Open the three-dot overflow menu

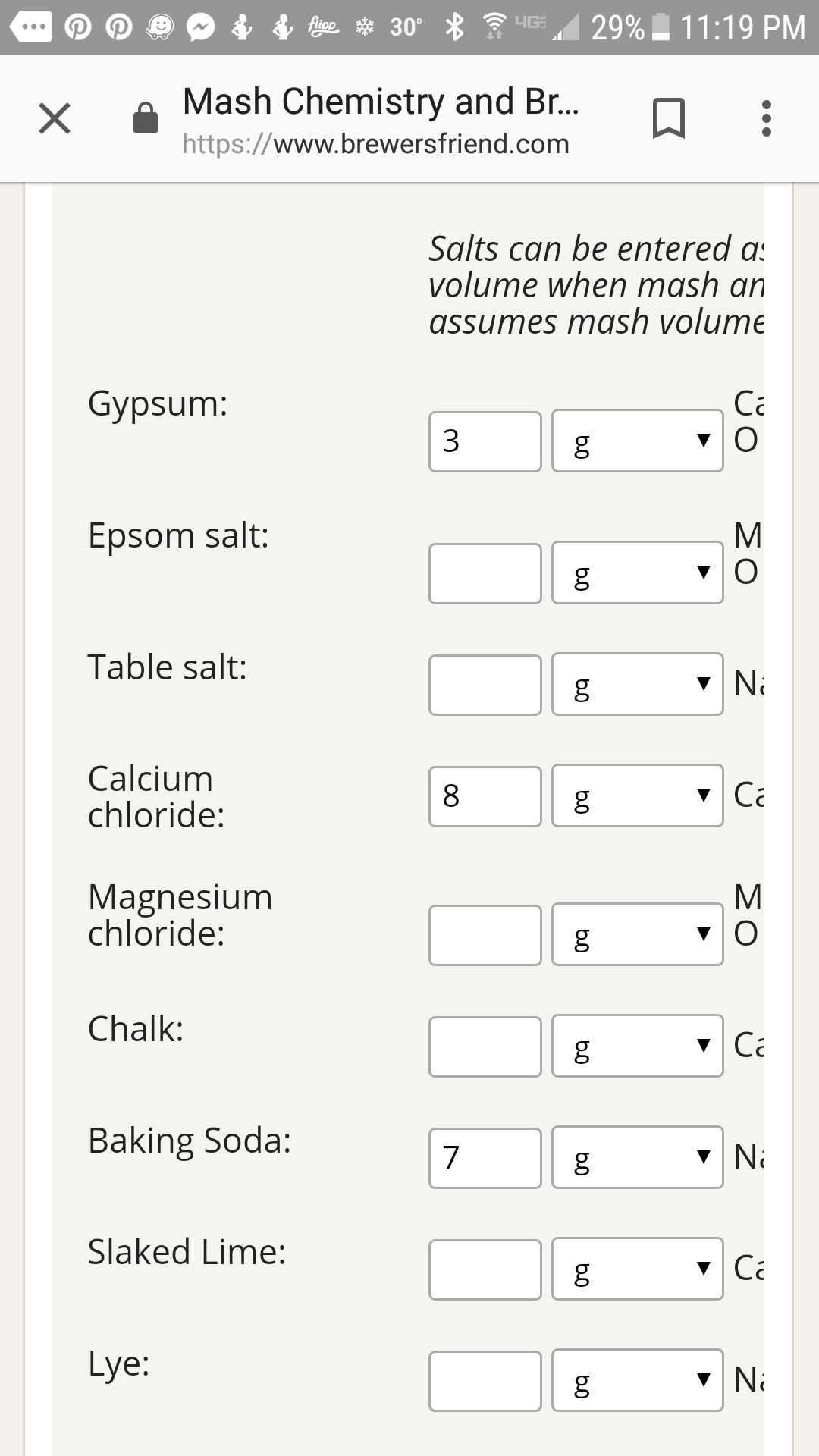tap(767, 118)
